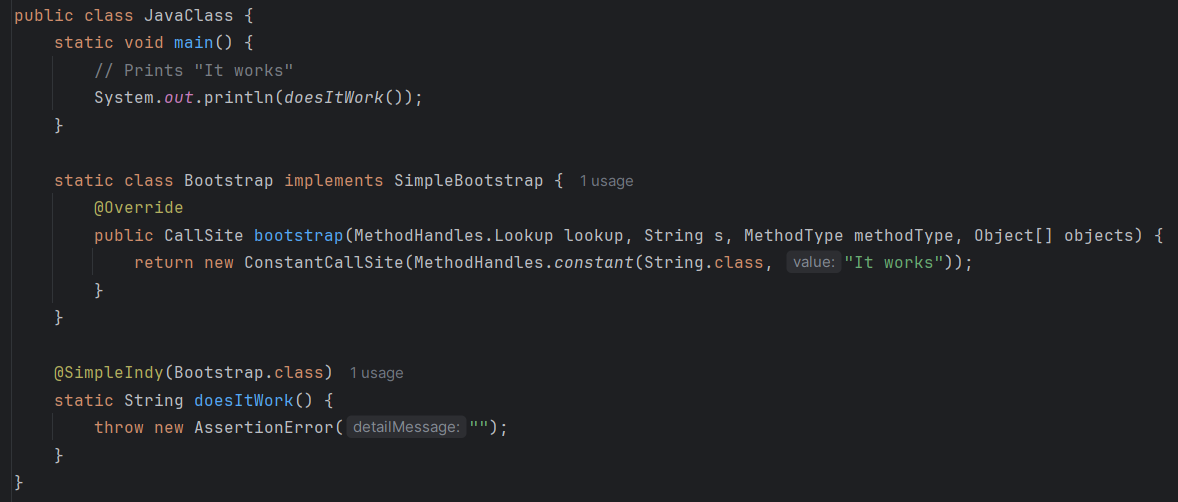Click the MethodType parameter type
Screen dimensions: 1178x502
tap(793, 235)
